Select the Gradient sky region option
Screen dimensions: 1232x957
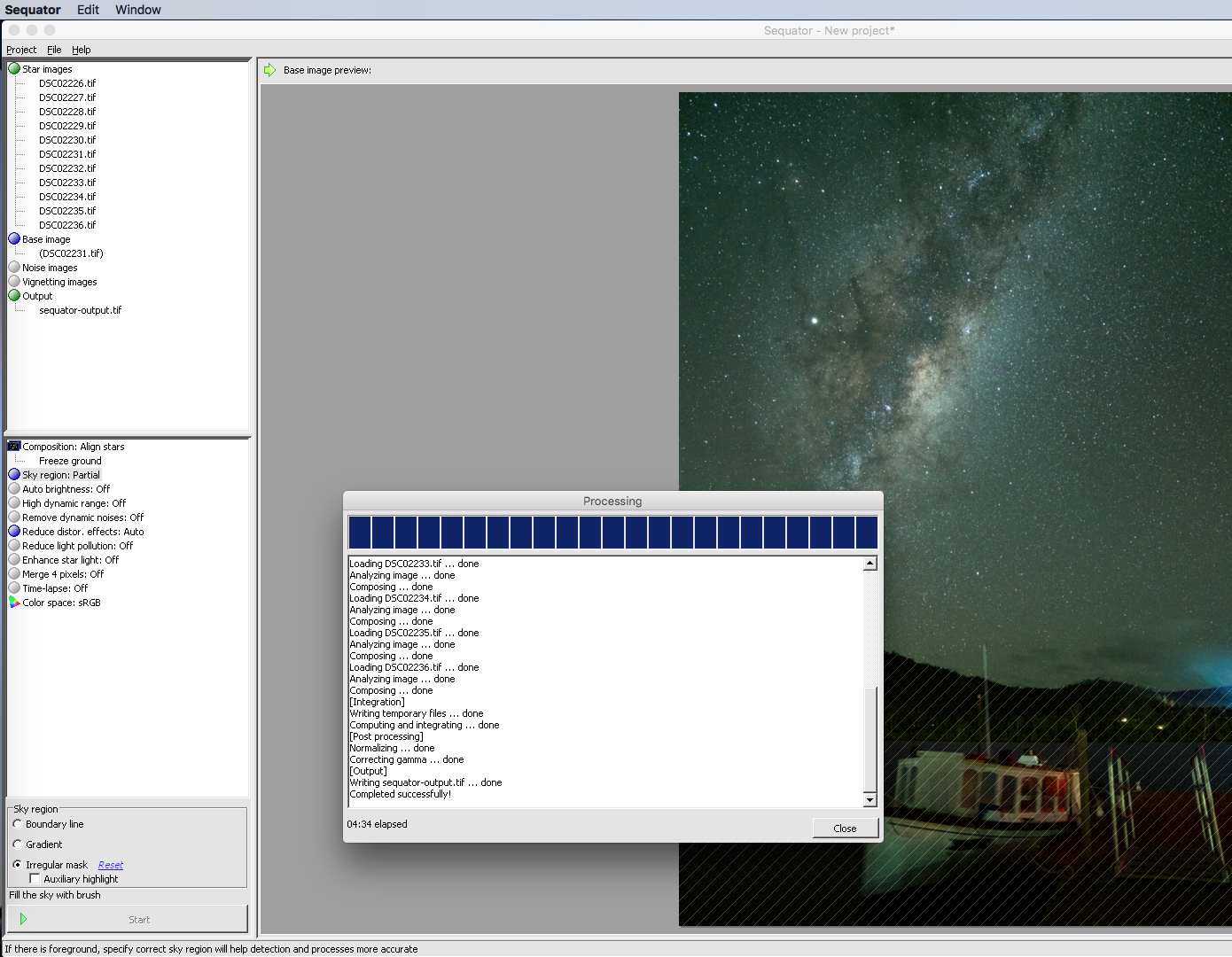pos(17,844)
